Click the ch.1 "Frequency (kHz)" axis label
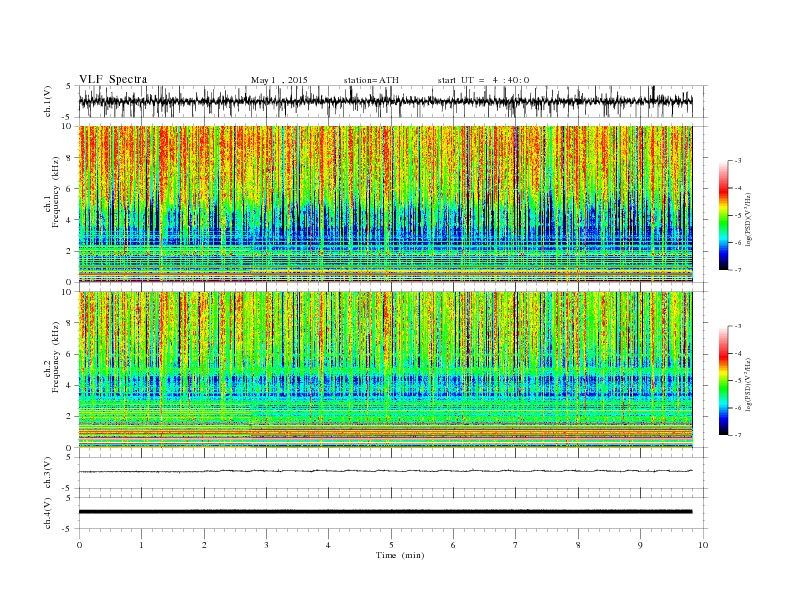792x612 pixels. coord(56,193)
